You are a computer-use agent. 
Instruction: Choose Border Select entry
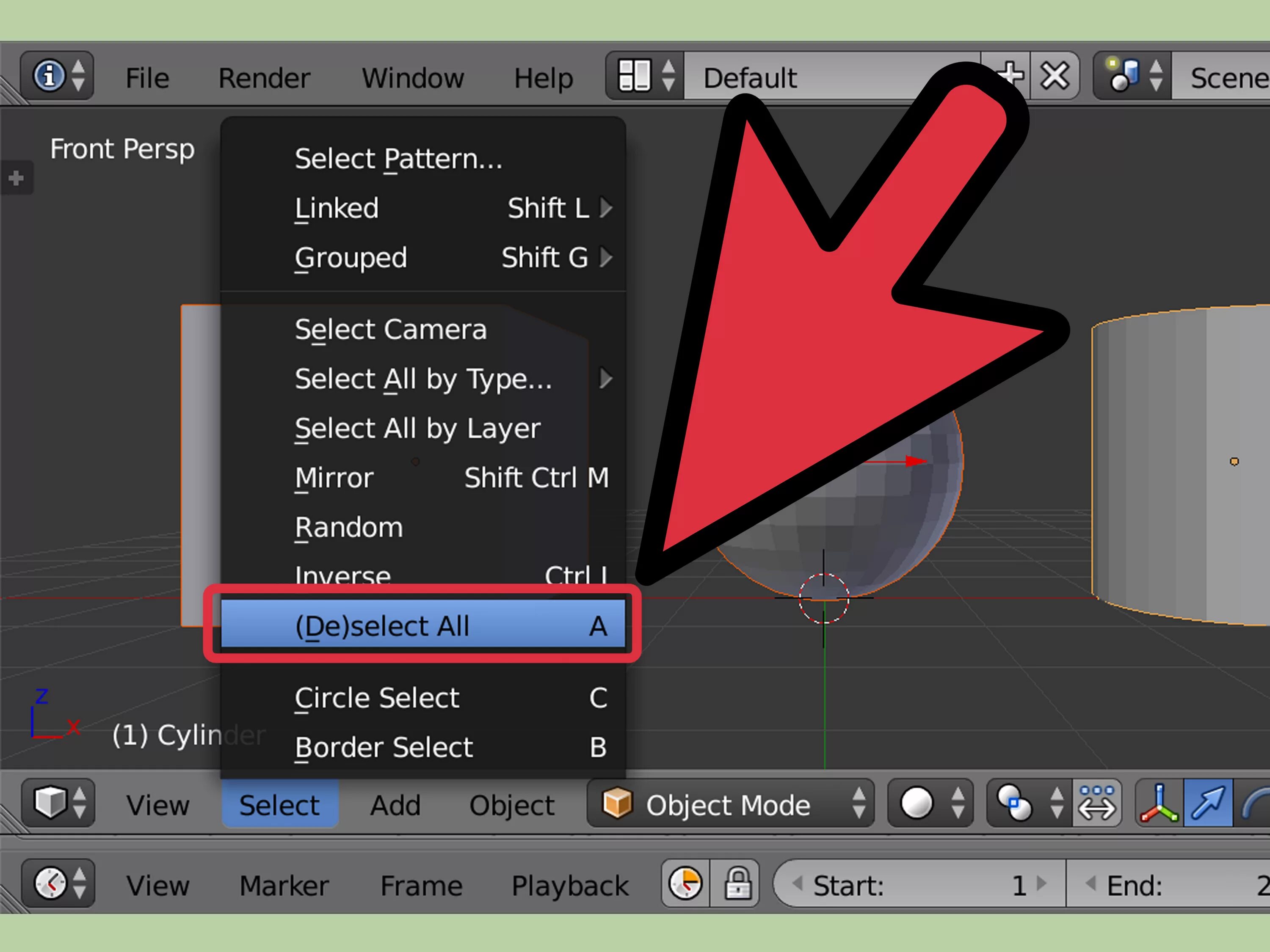click(x=423, y=747)
